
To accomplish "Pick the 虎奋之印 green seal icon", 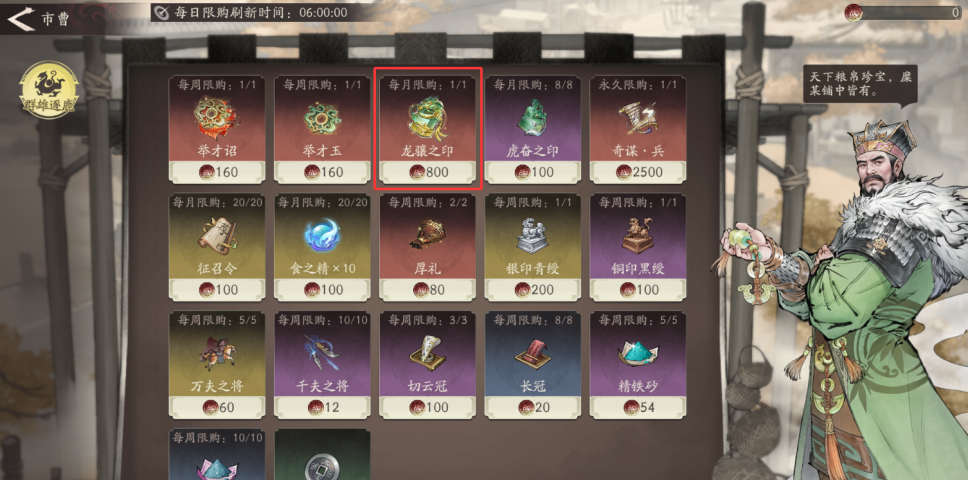I will (x=533, y=118).
